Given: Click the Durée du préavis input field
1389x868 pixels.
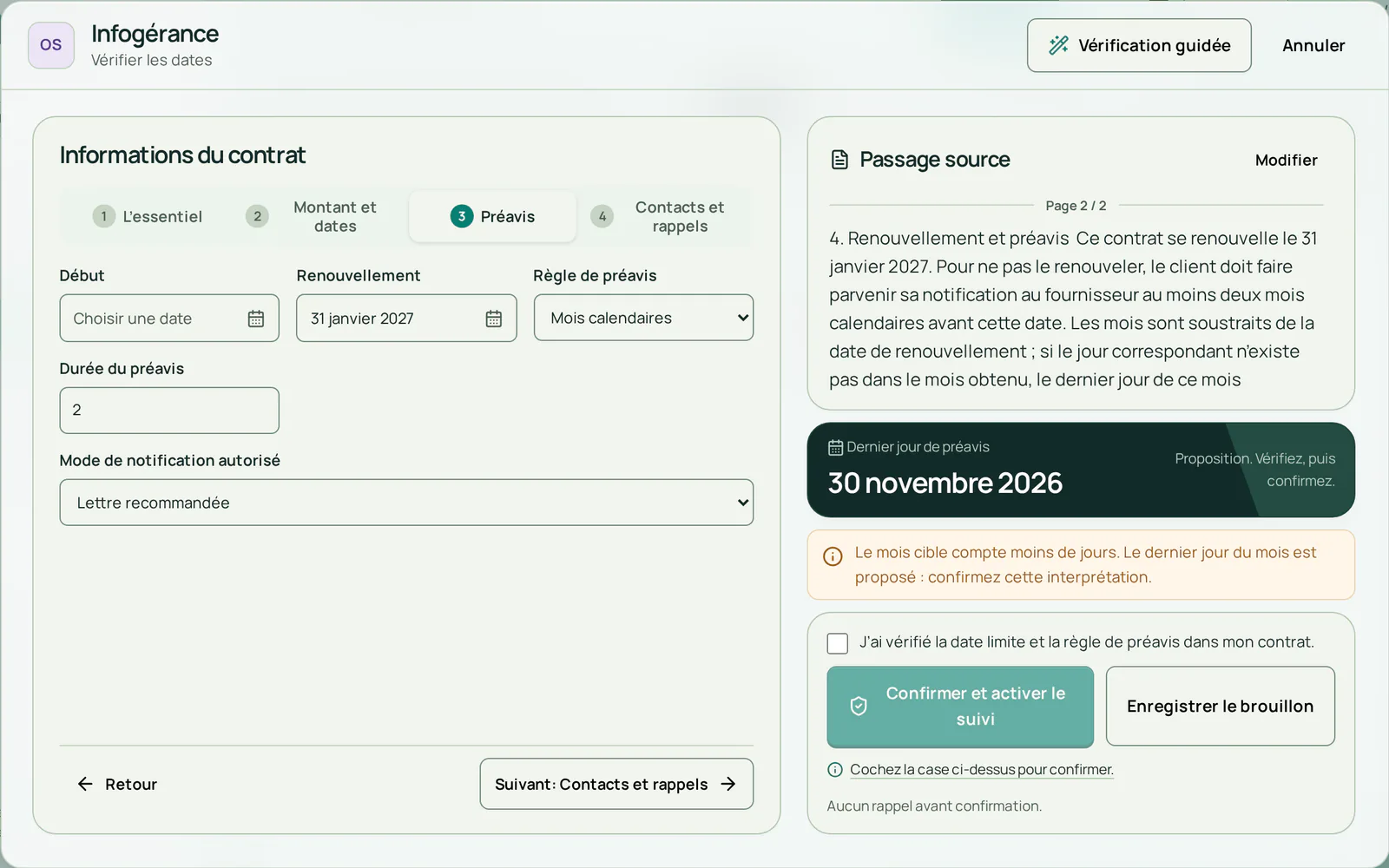Looking at the screenshot, I should pyautogui.click(x=169, y=411).
